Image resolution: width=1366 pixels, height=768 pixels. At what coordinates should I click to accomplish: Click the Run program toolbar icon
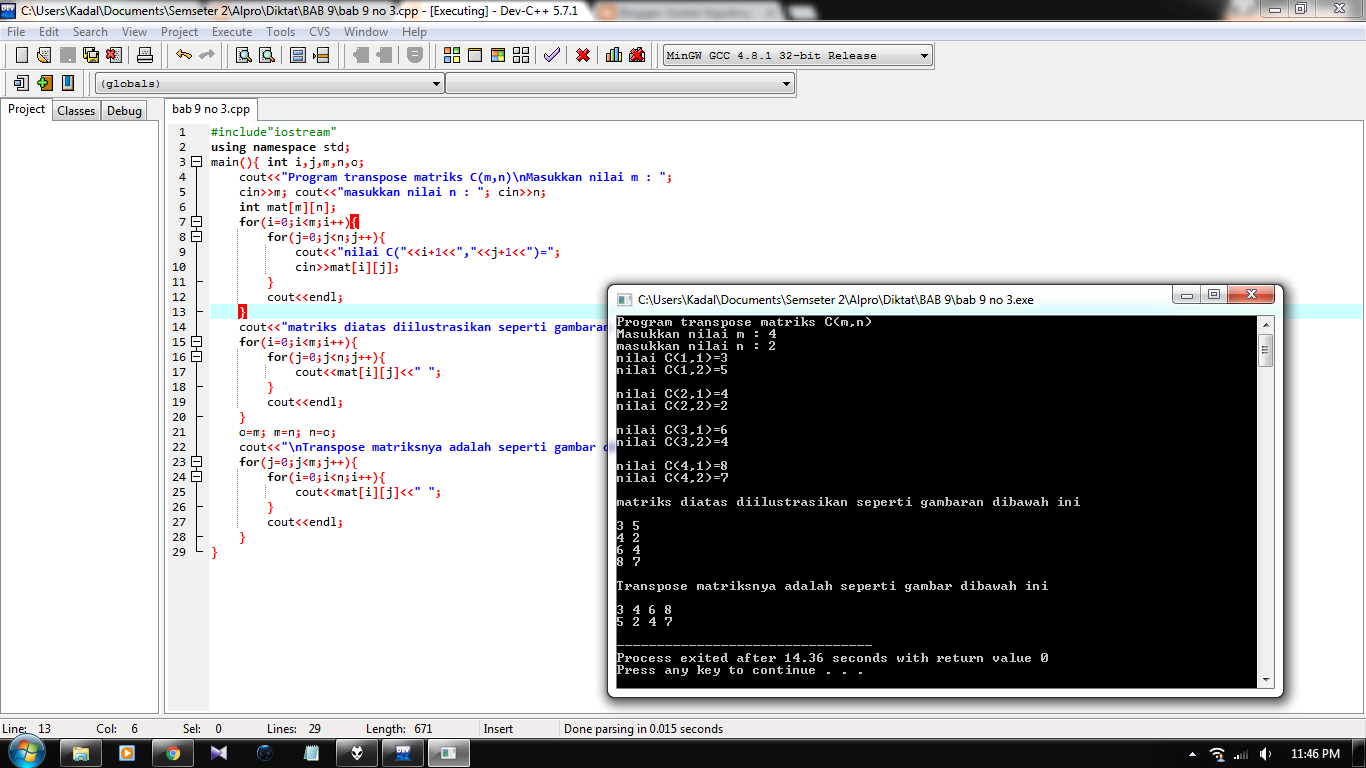tap(475, 55)
